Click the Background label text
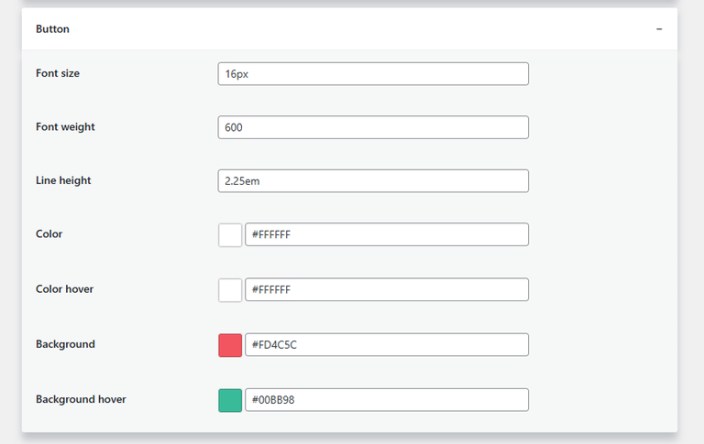The width and height of the screenshot is (704, 444). pyautogui.click(x=65, y=344)
